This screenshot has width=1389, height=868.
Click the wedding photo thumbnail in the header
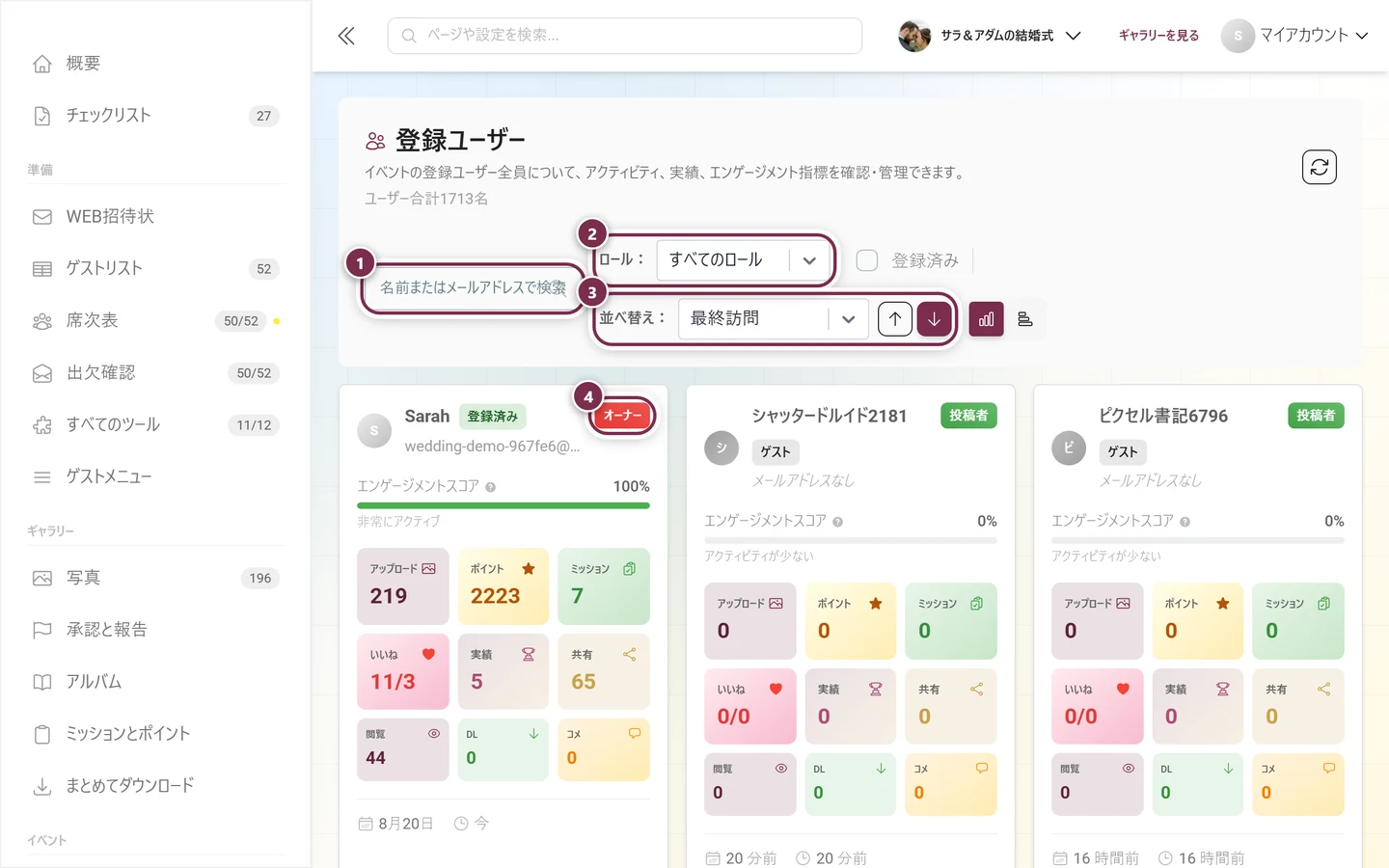point(914,36)
